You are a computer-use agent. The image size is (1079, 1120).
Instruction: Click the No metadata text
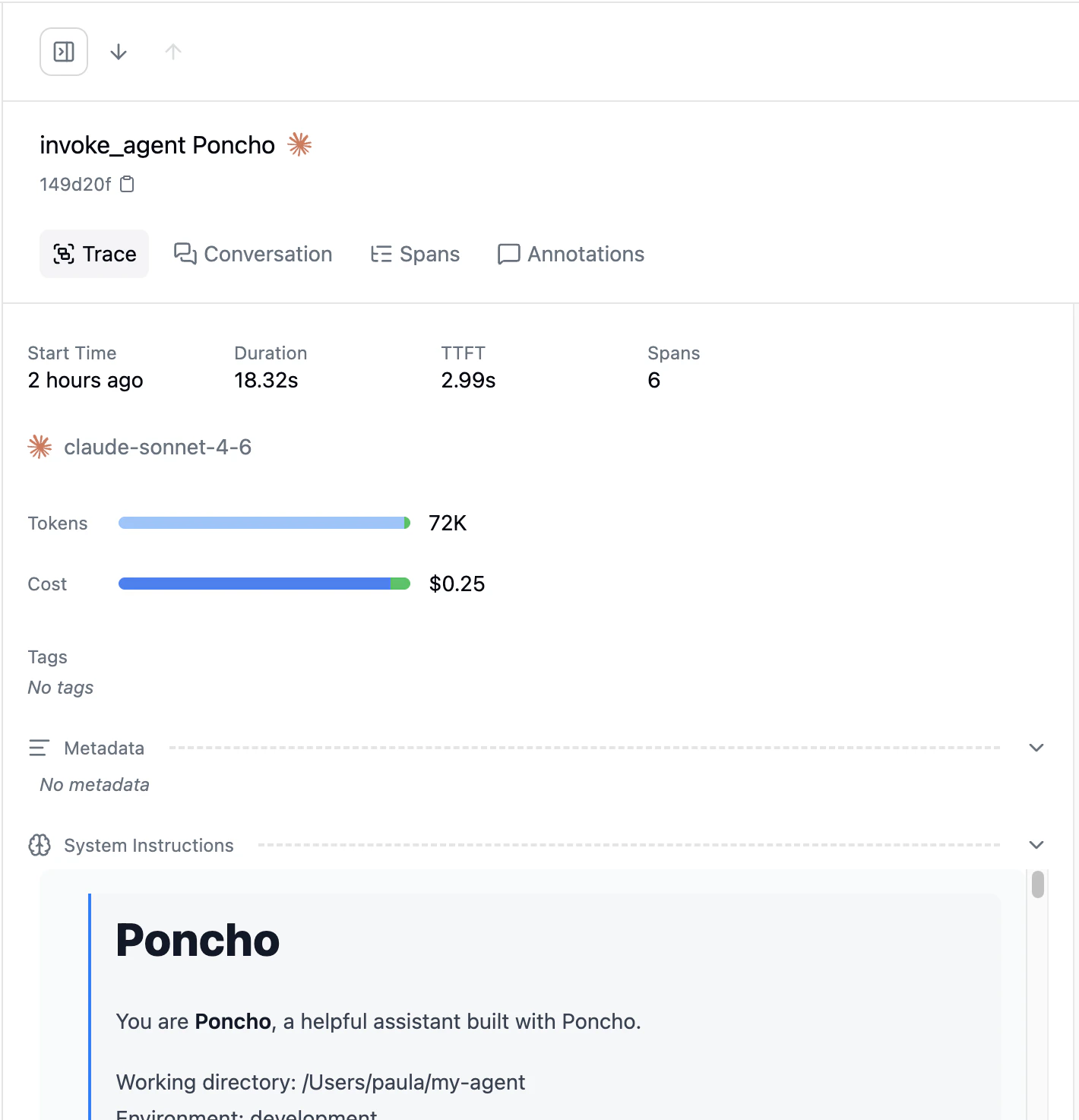coord(95,785)
